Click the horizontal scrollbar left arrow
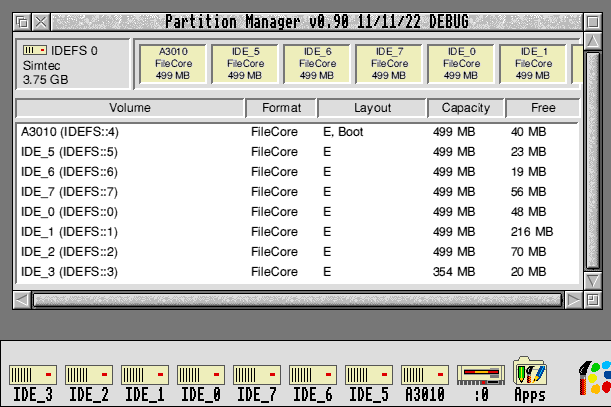The height and width of the screenshot is (407, 611). click(22, 300)
